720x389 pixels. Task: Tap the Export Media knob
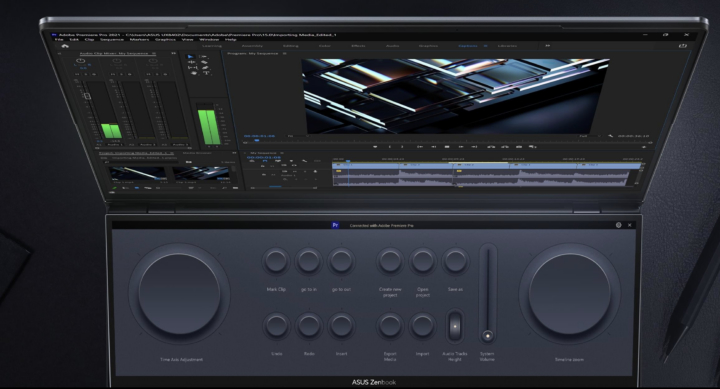[390, 326]
